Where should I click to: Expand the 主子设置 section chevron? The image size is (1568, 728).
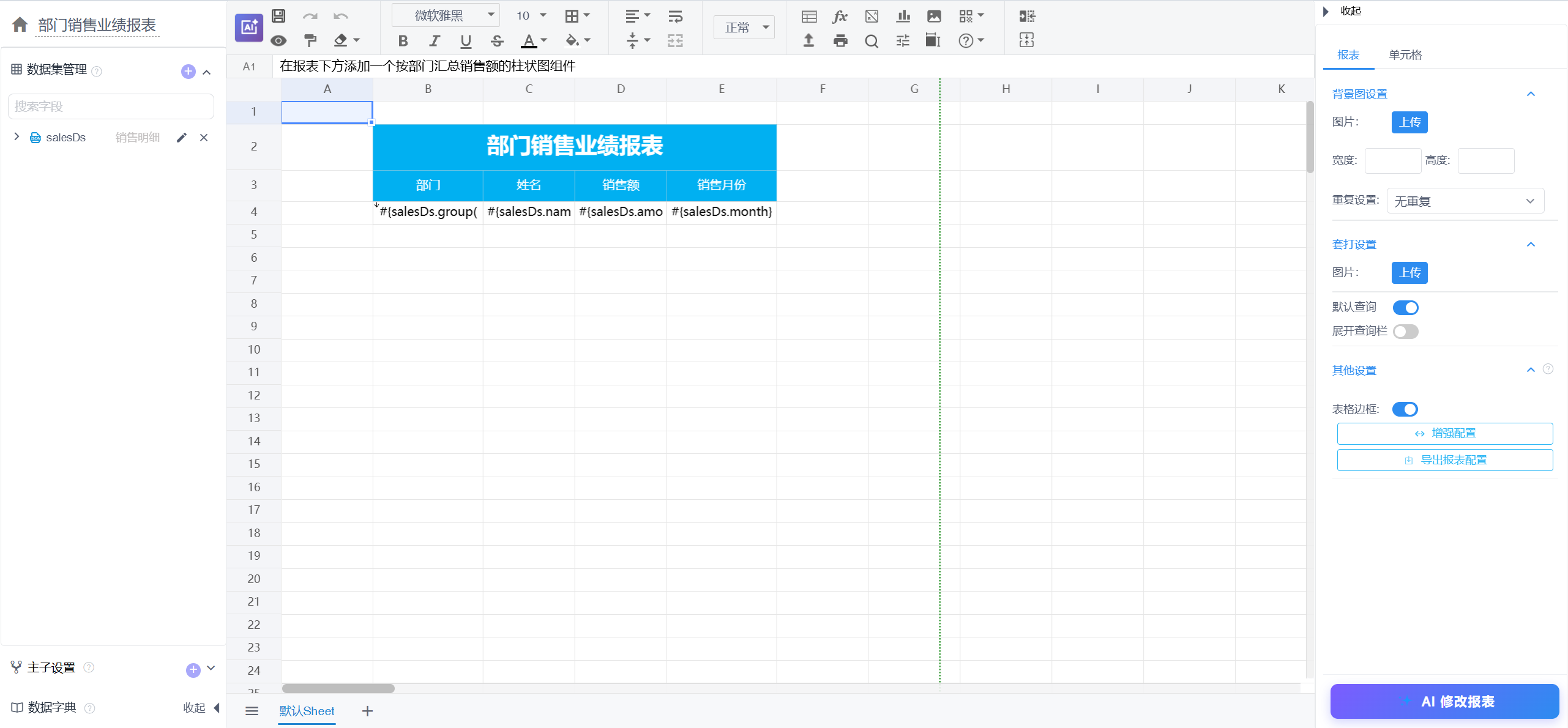point(211,668)
